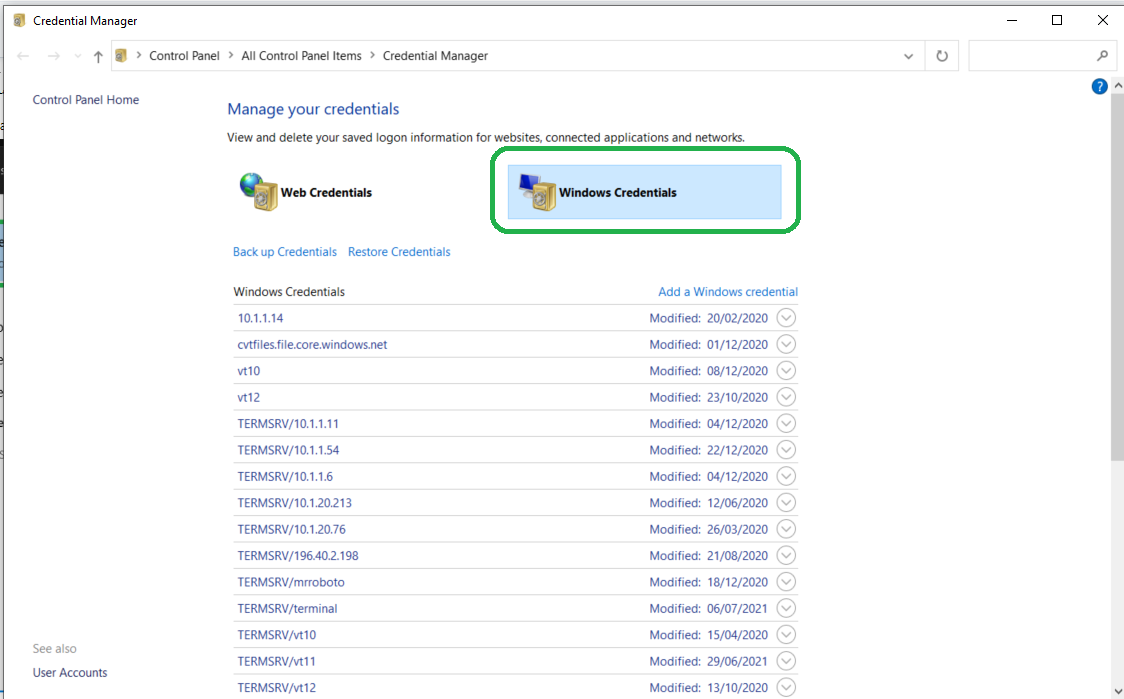
Task: Expand TERMSRV/10.1.20.76 credential chevron
Action: click(786, 529)
